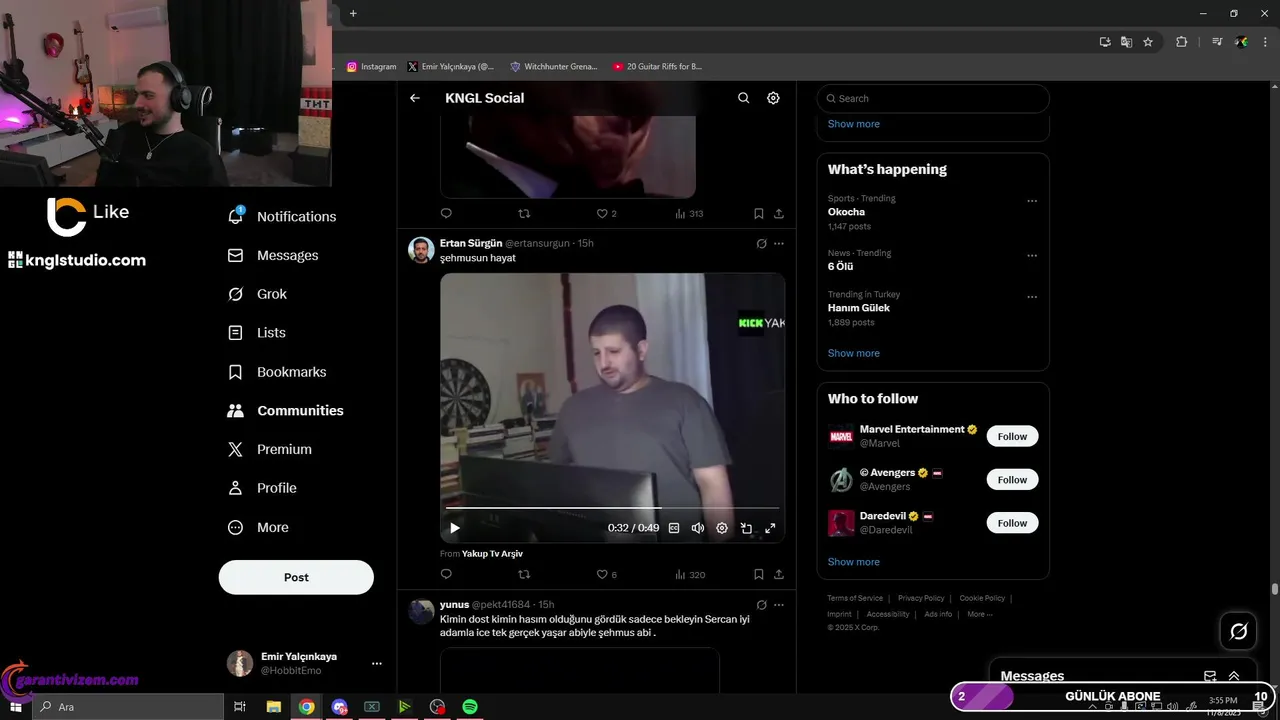The height and width of the screenshot is (720, 1280).
Task: Open Grok in sidebar
Action: [258, 294]
